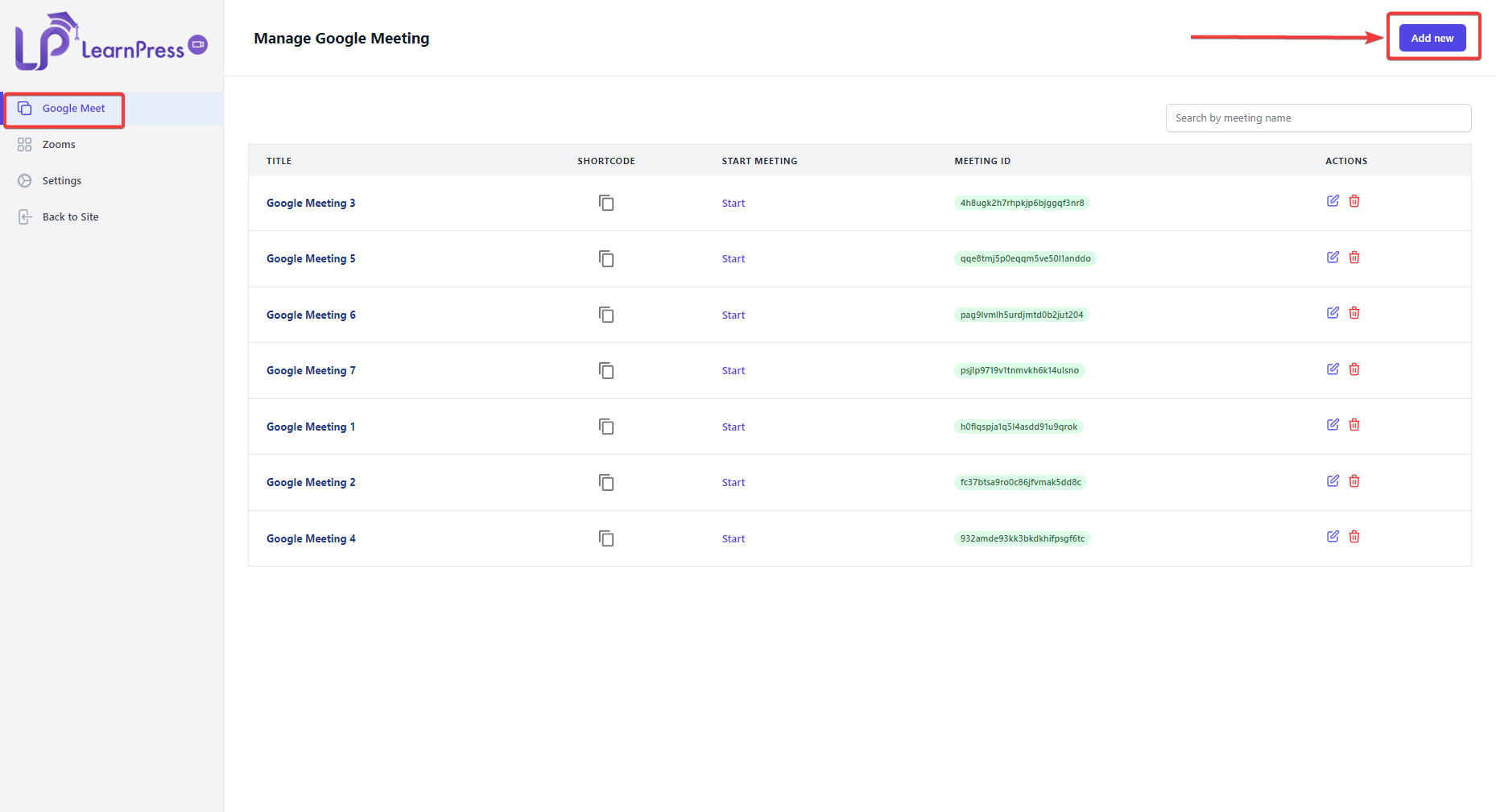
Task: Copy the shortcode for Google Meeting 7
Action: (x=606, y=370)
